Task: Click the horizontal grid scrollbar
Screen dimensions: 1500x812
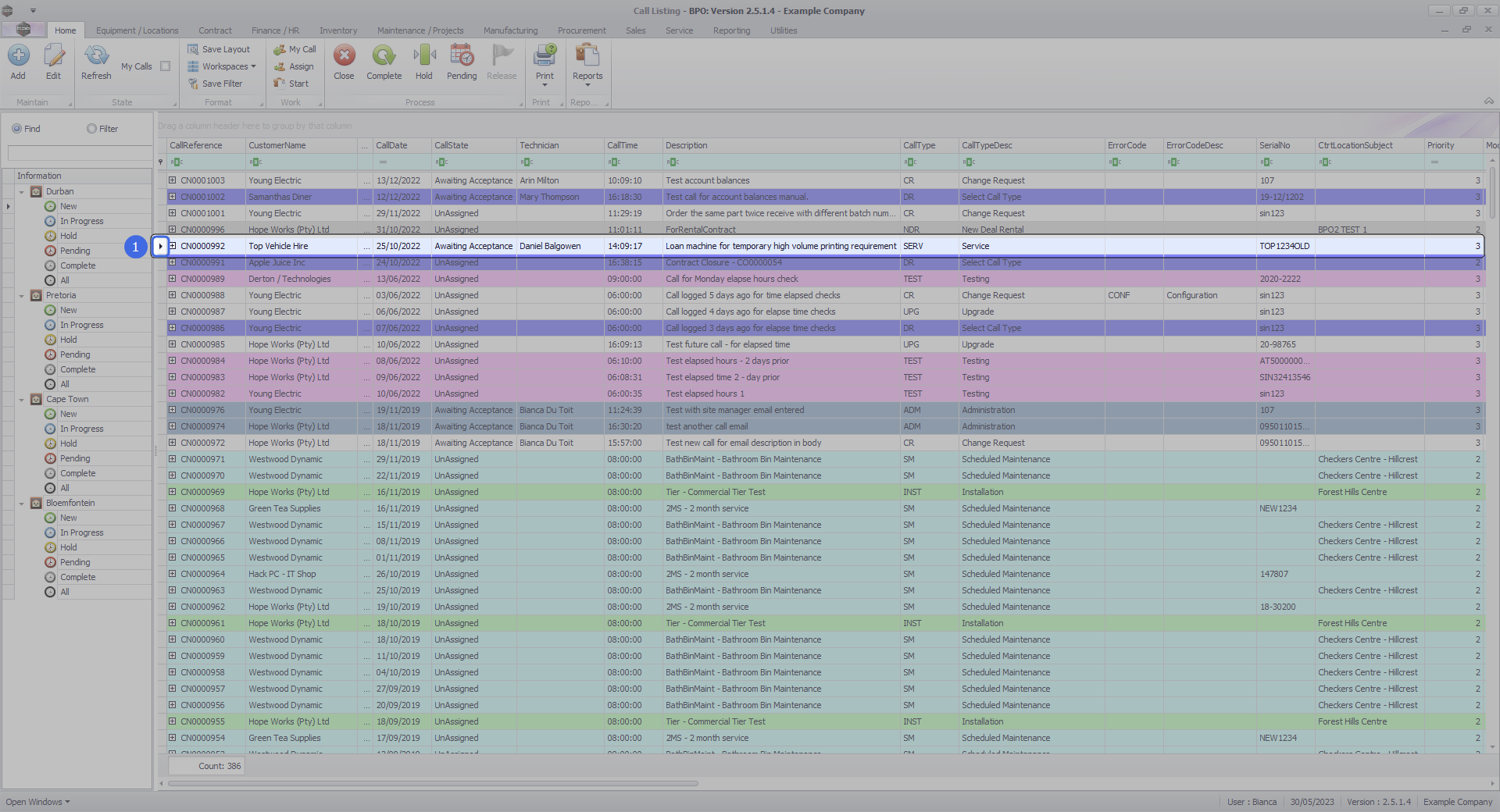Action: [433, 783]
